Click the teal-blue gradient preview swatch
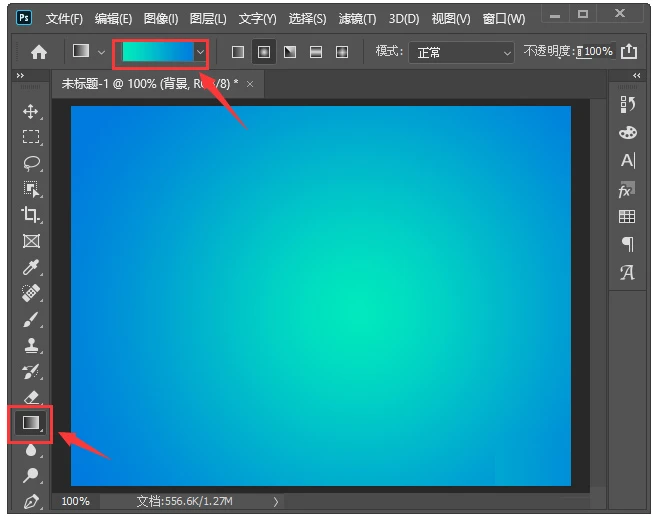Image resolution: width=653 pixels, height=521 pixels. point(158,52)
